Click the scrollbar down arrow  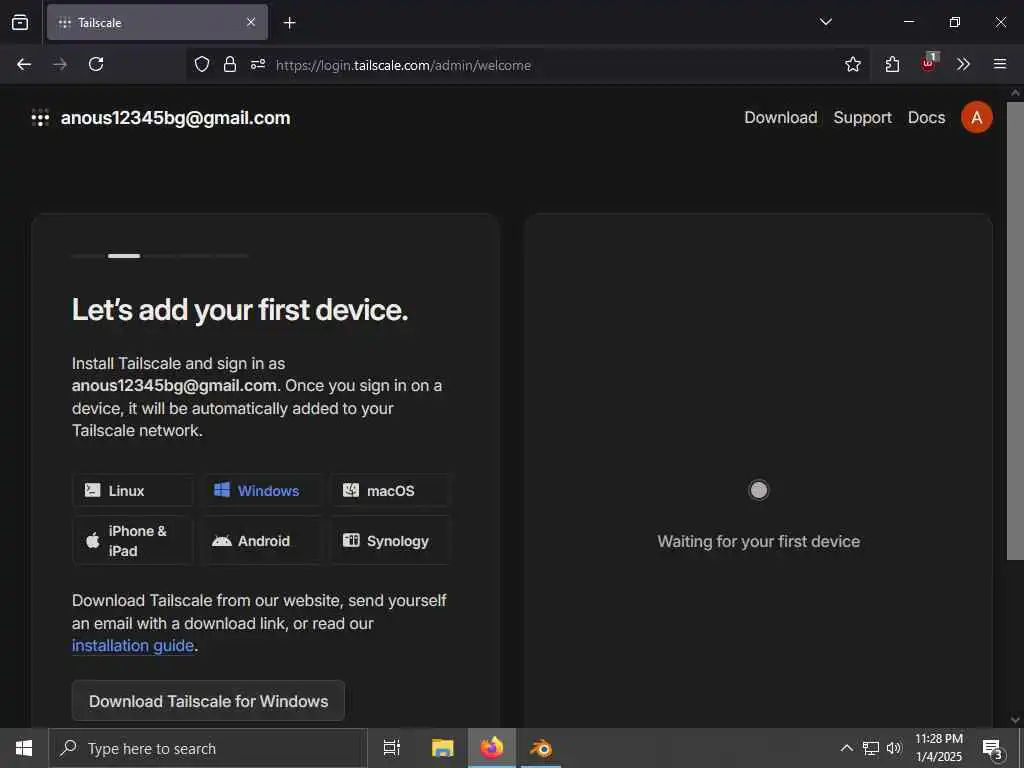[1015, 720]
